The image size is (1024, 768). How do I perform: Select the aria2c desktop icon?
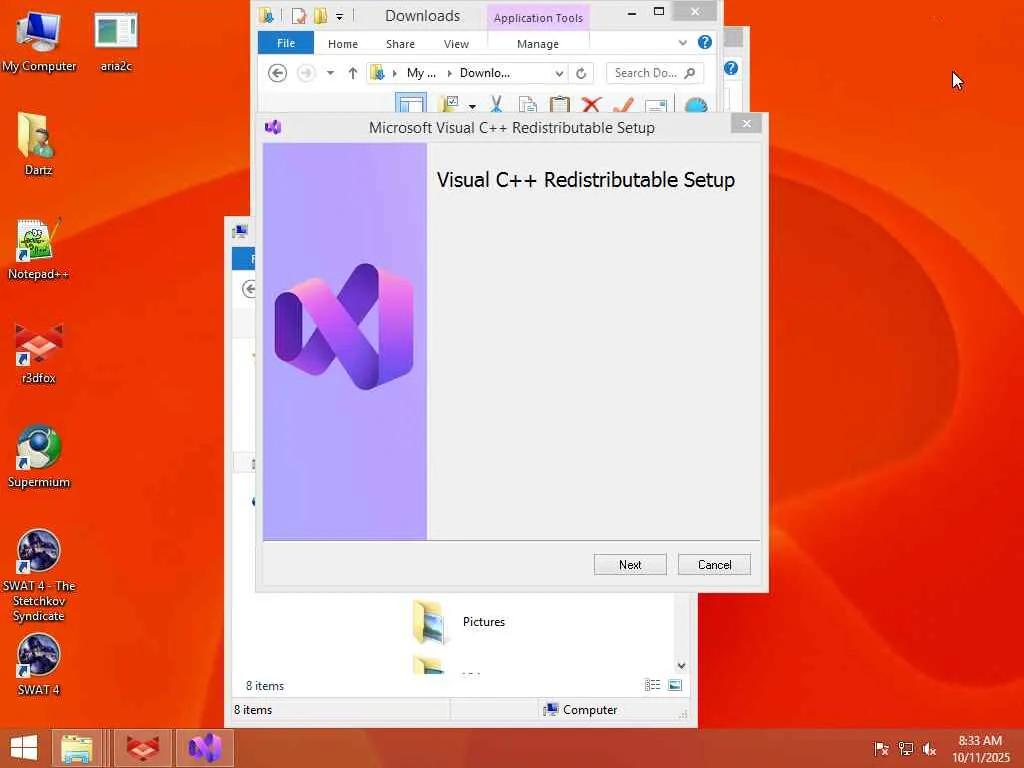click(x=116, y=42)
